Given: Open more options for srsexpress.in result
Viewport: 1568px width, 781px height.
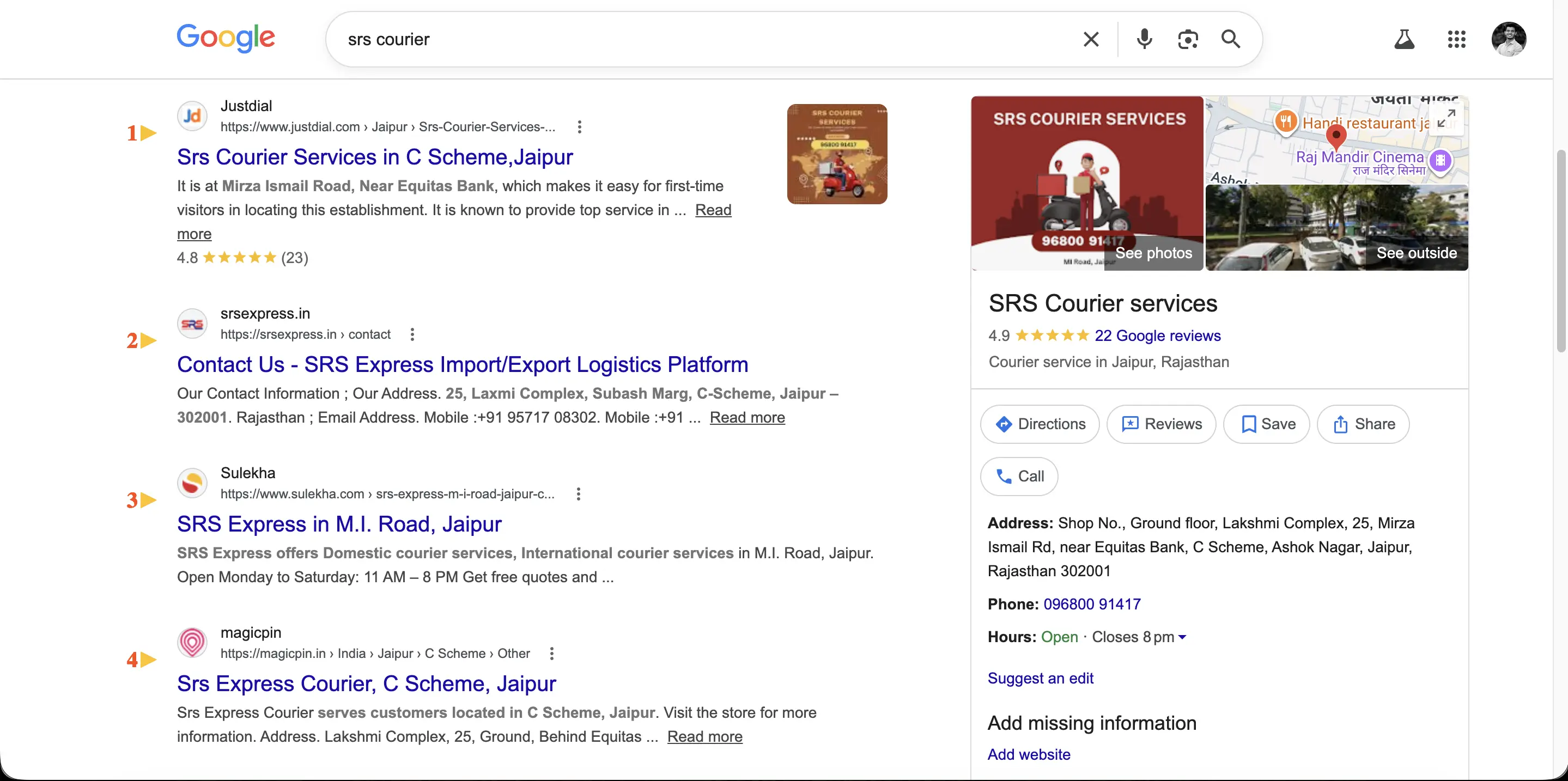Looking at the screenshot, I should pyautogui.click(x=412, y=334).
